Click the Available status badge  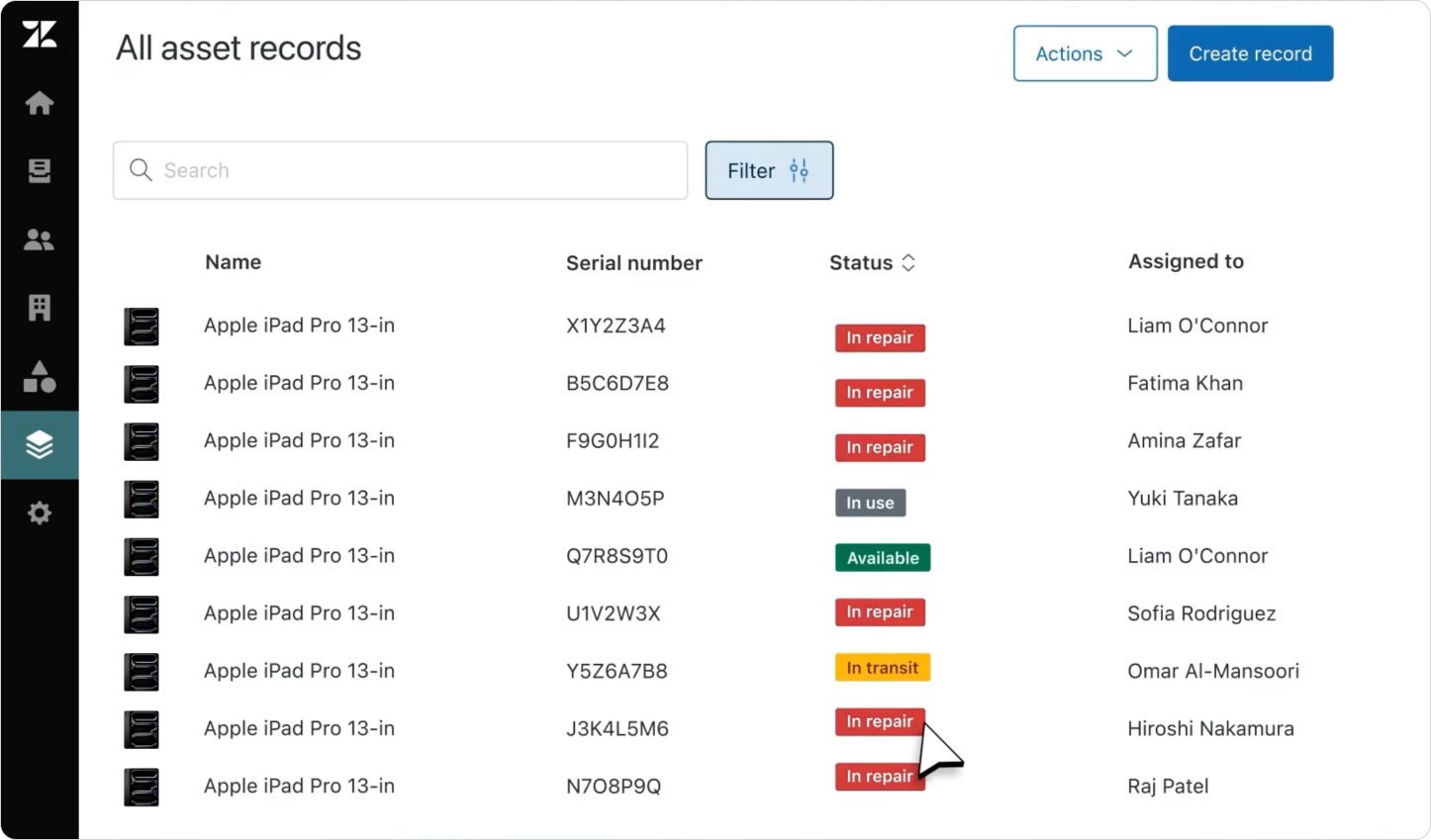point(883,558)
